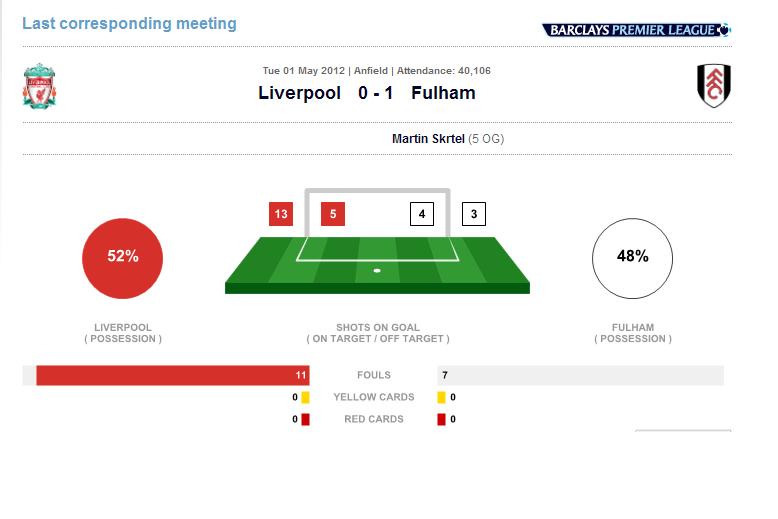
Task: Click Fulham's yellow card icon
Action: click(x=441, y=397)
